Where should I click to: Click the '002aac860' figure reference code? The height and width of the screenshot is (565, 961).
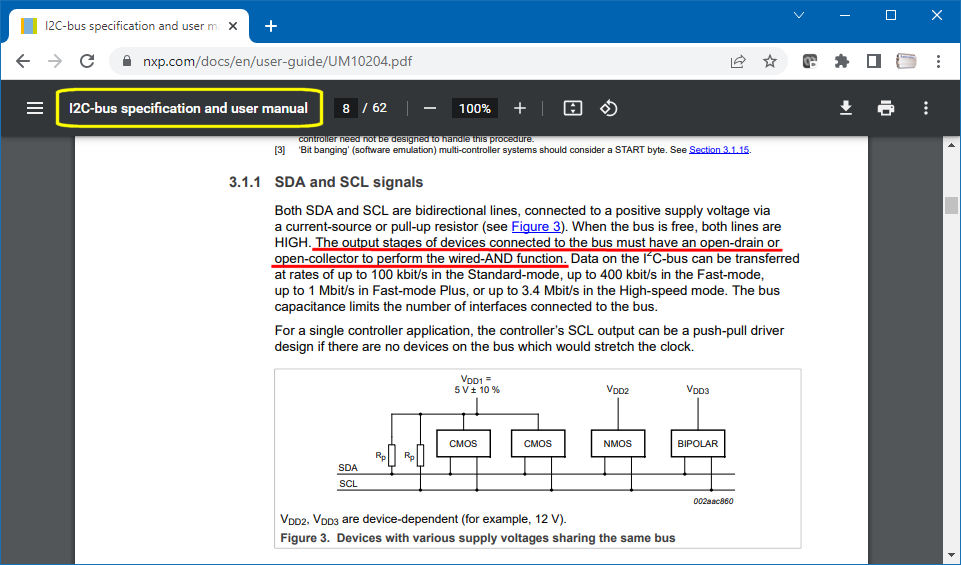(x=713, y=501)
